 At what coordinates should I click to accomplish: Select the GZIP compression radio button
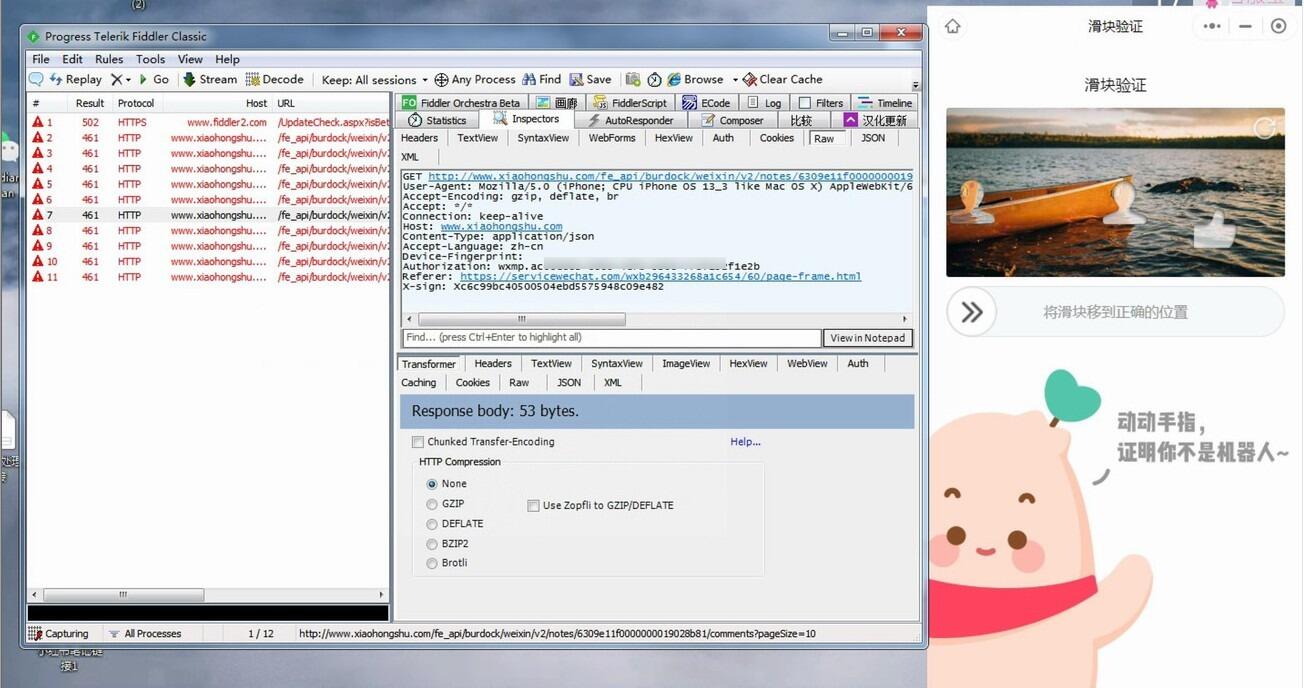coord(432,504)
